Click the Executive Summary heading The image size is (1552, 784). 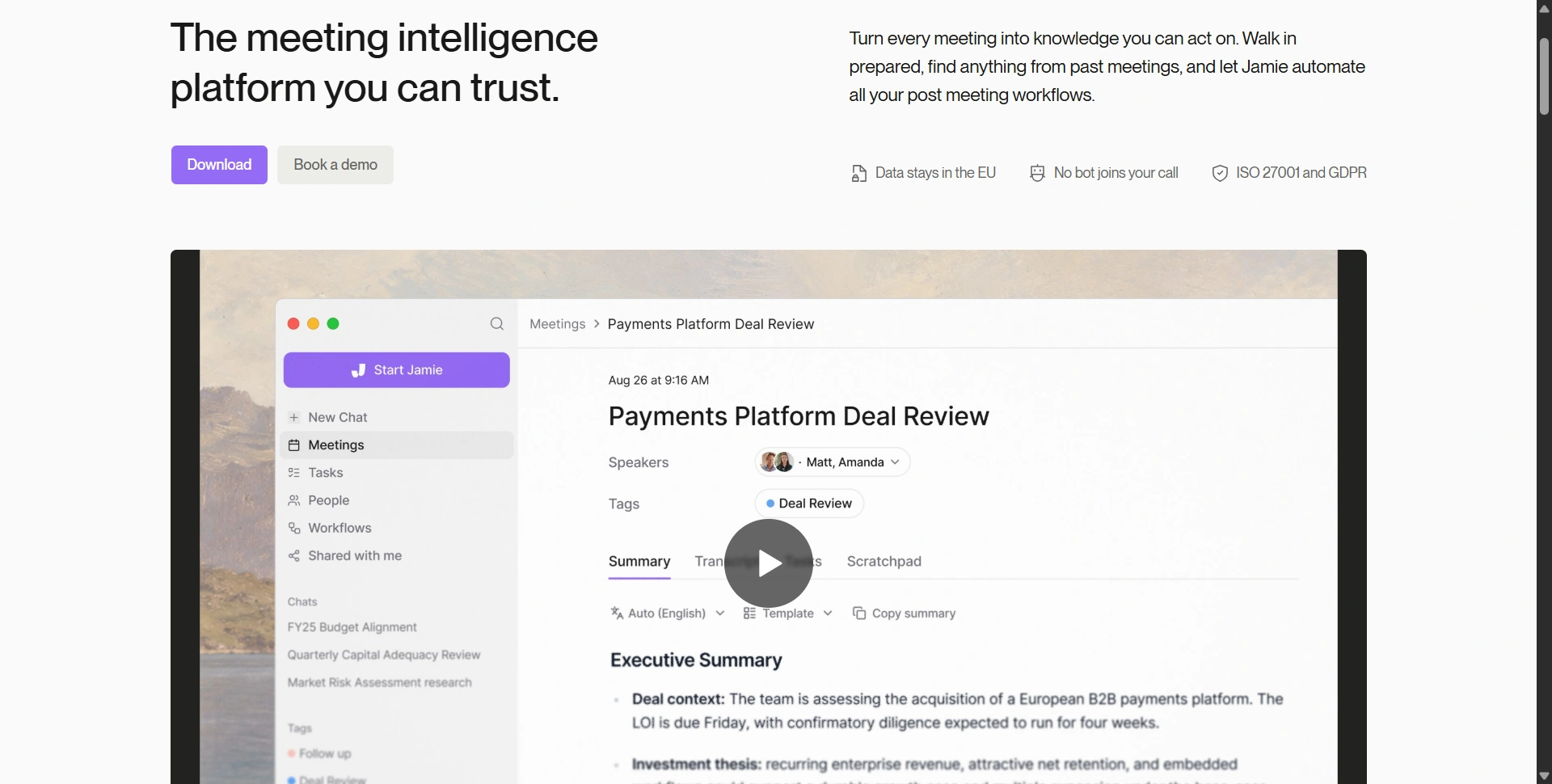696,660
